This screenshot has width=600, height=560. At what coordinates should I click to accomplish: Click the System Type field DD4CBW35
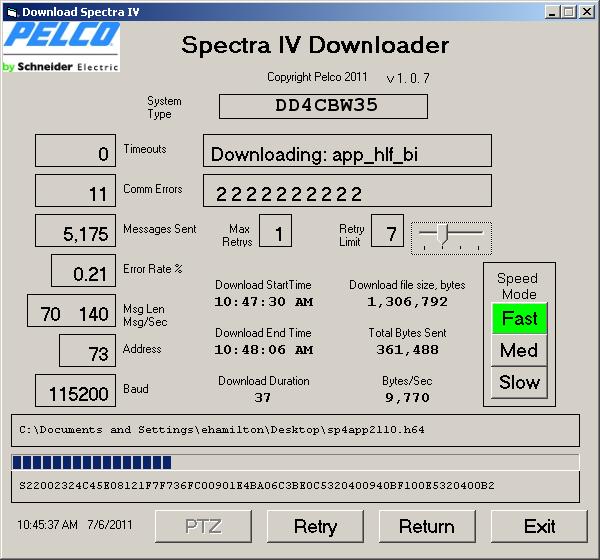pos(323,106)
